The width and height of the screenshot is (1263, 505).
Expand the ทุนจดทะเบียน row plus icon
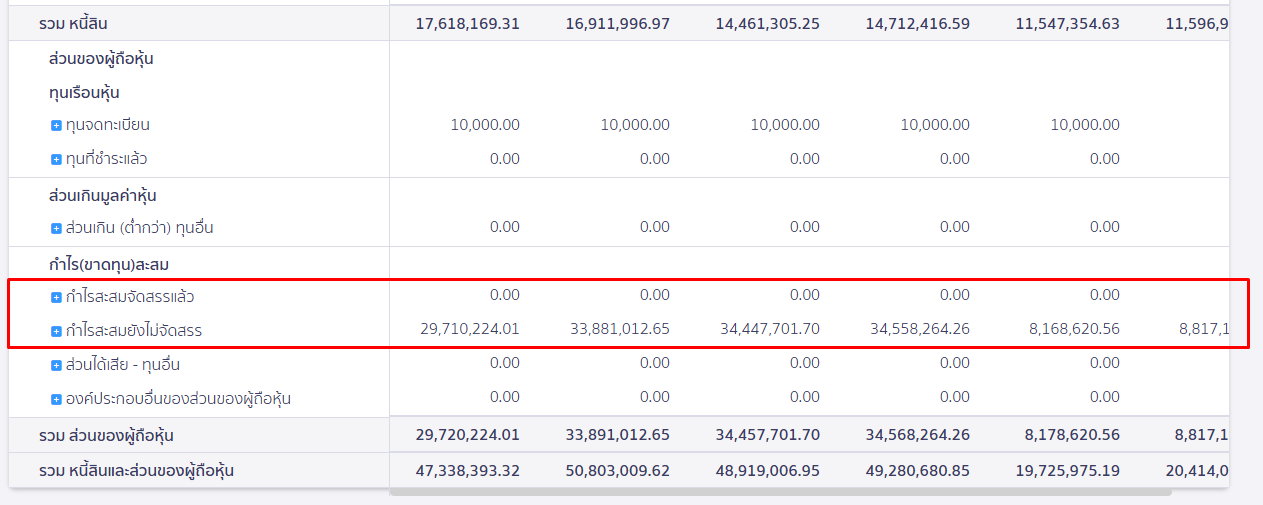(x=57, y=126)
